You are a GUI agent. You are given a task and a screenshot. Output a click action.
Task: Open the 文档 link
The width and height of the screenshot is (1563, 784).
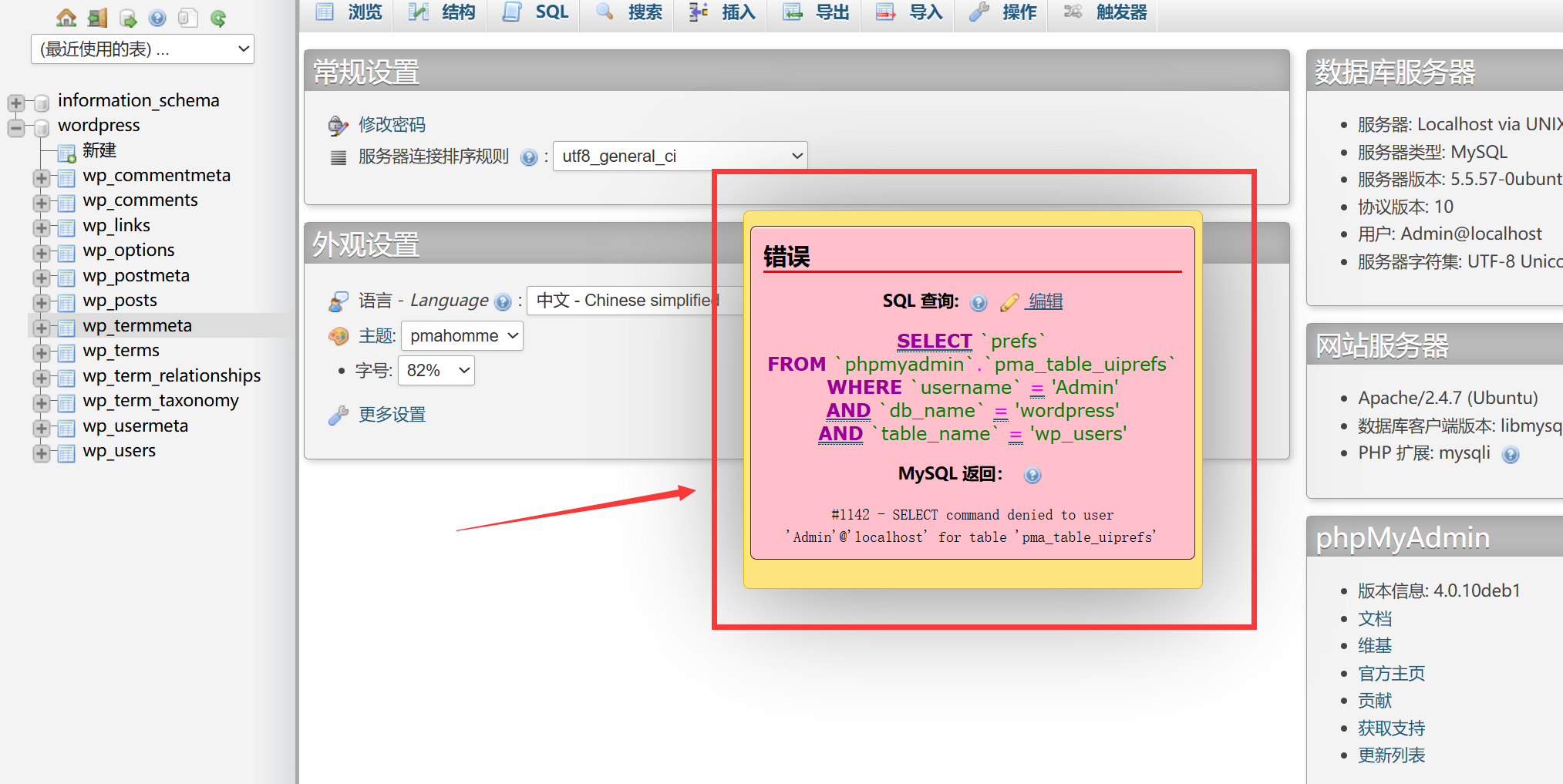coord(1375,619)
